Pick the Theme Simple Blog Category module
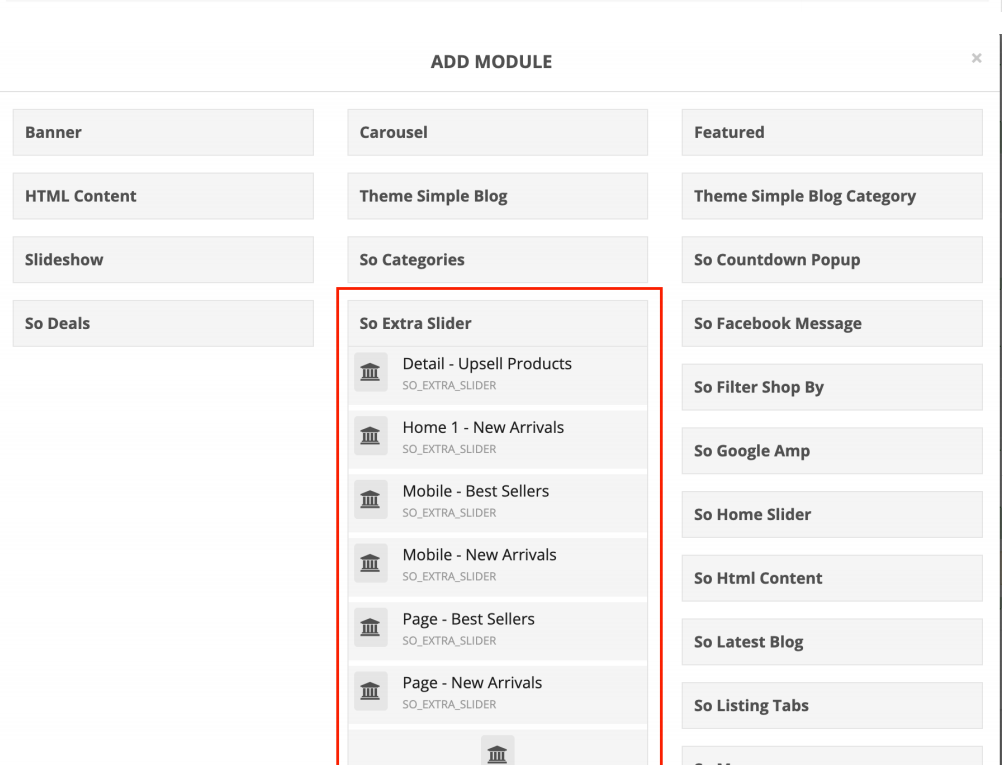 click(831, 196)
